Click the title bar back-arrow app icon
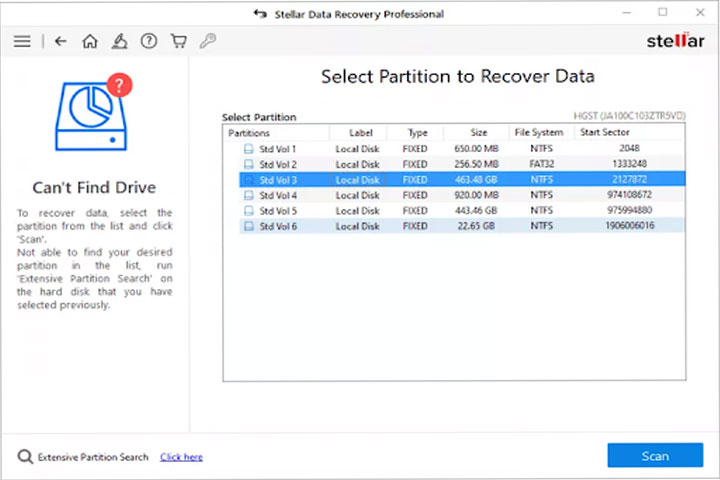720x480 pixels. click(260, 14)
